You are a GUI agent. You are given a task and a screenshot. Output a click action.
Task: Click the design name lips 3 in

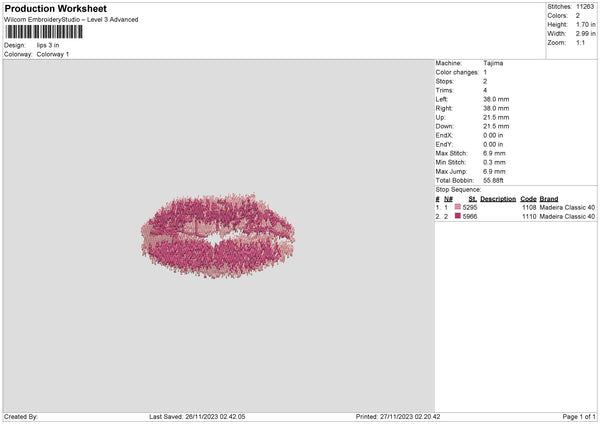50,45
